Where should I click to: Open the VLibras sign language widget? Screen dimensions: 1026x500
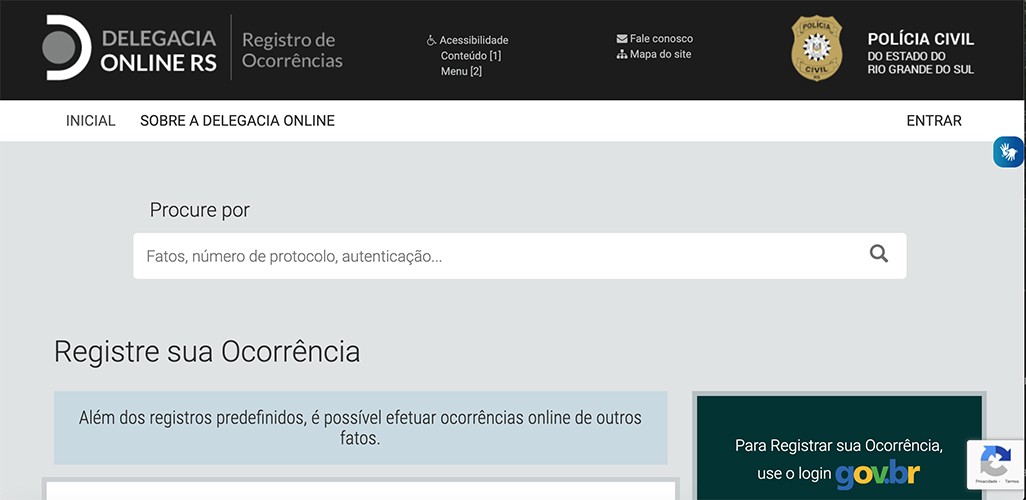tap(1008, 152)
